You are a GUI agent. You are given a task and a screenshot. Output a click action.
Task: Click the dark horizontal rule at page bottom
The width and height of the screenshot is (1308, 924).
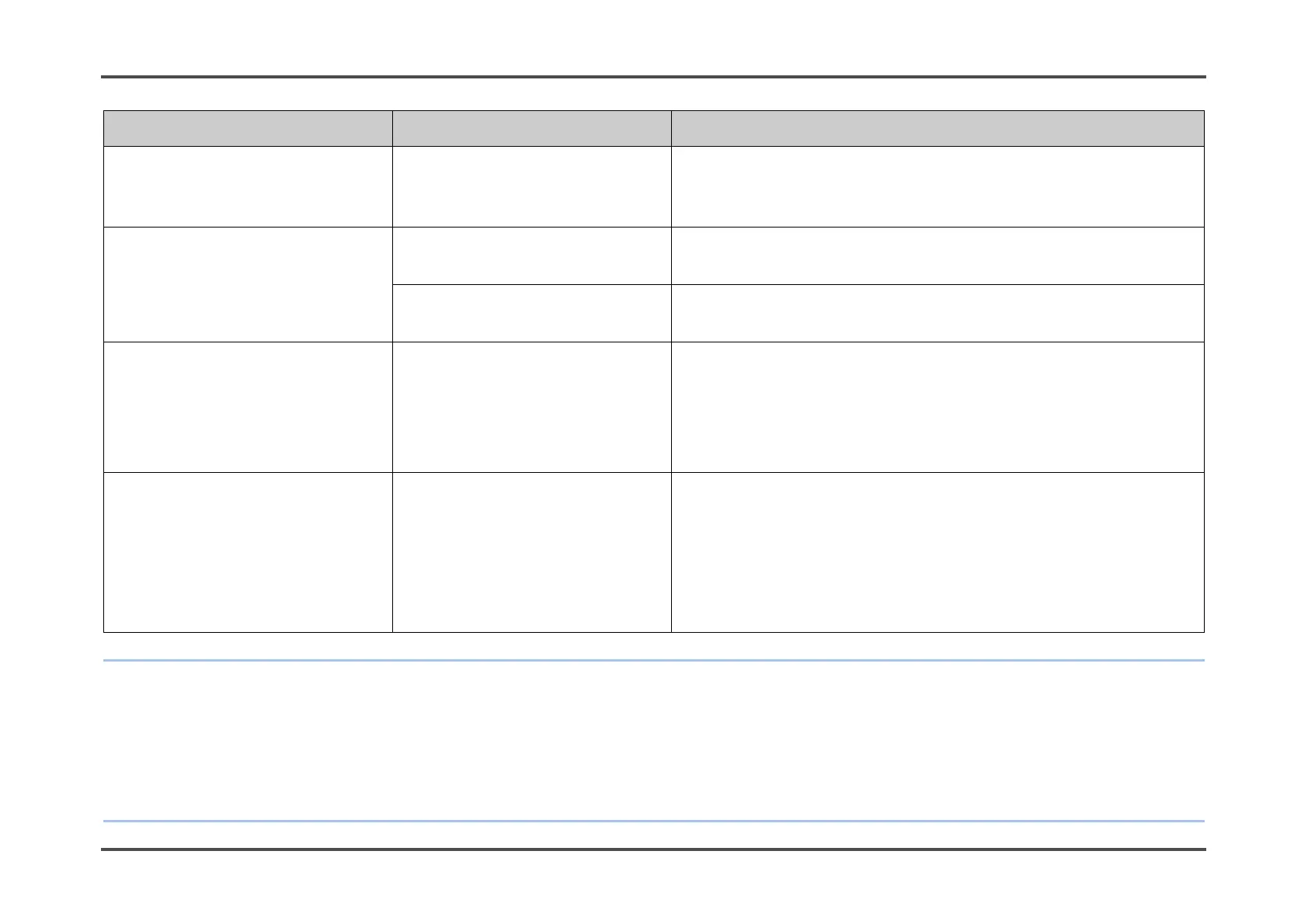pos(653,849)
